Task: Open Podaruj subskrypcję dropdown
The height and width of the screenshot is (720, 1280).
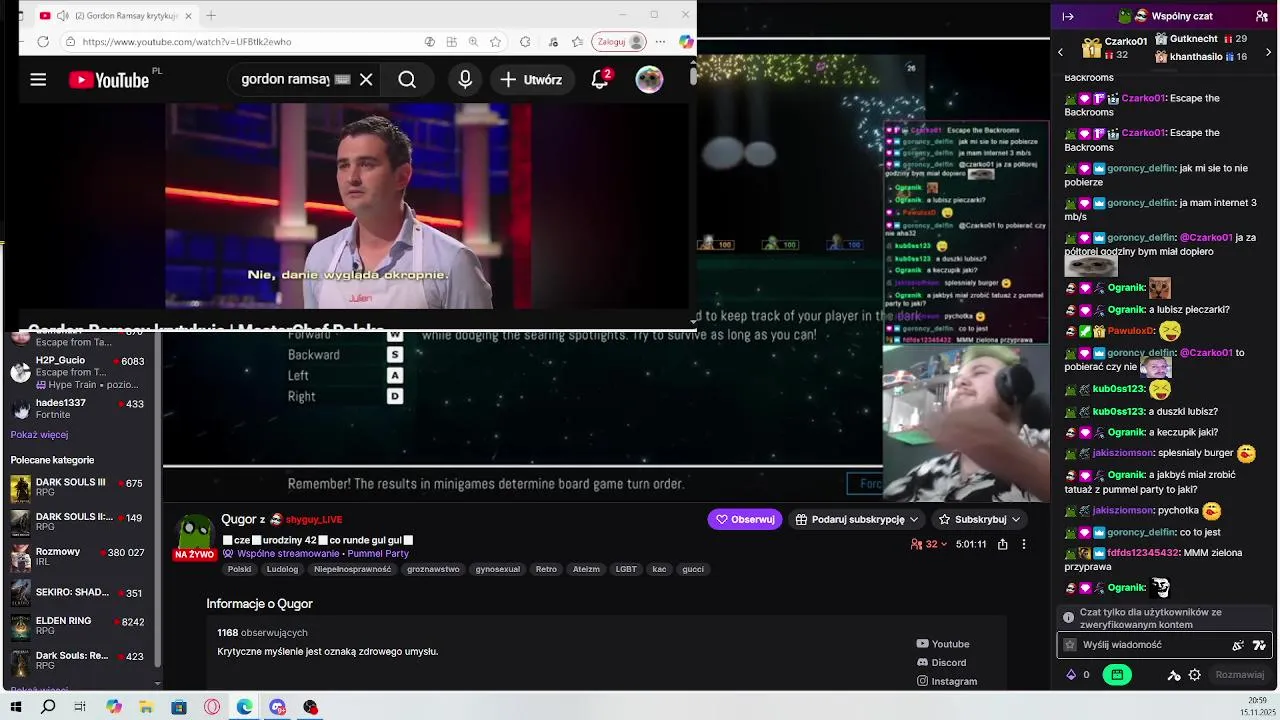Action: [857, 519]
